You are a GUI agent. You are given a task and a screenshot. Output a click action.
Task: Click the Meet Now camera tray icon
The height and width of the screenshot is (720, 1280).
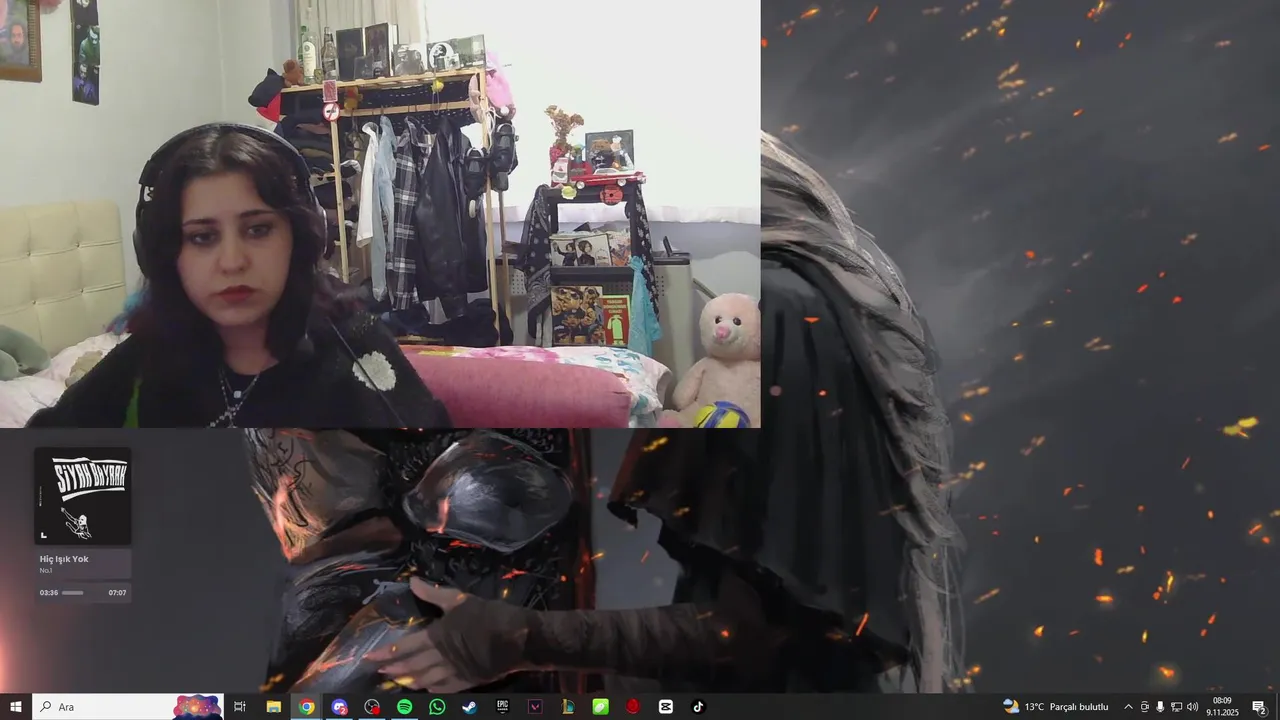point(1145,707)
